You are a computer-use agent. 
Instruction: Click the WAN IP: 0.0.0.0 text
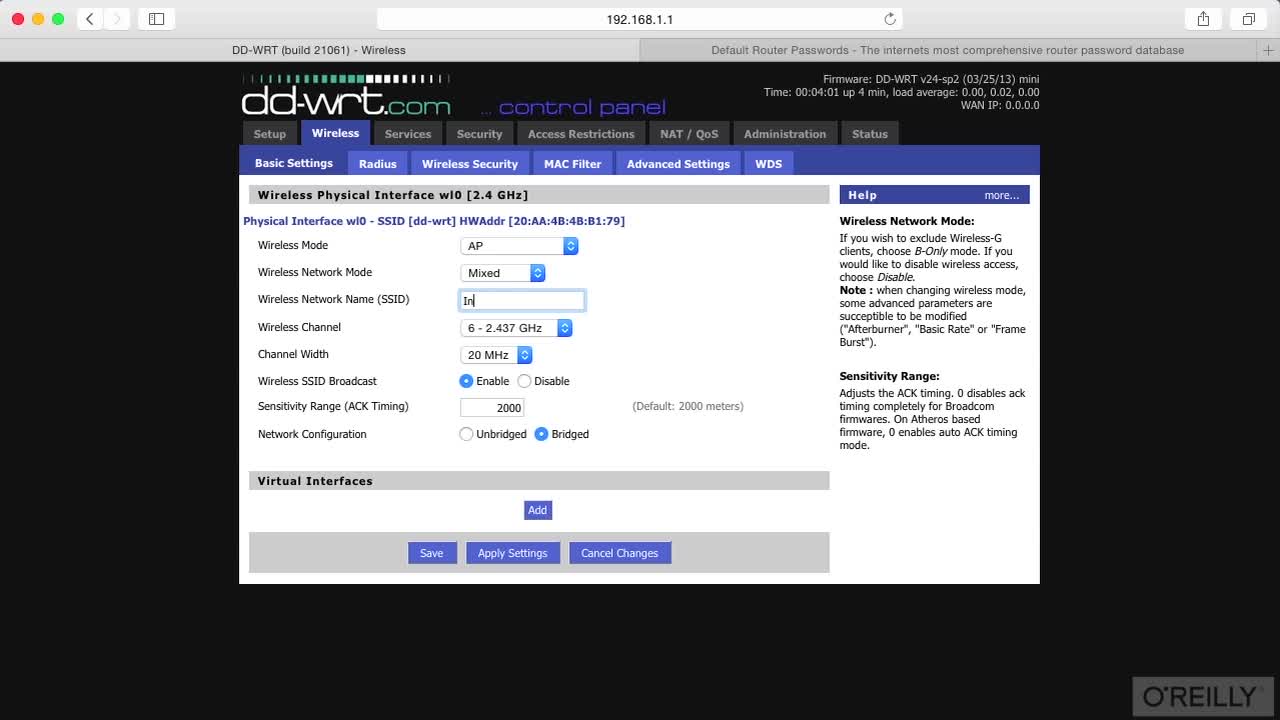1000,105
